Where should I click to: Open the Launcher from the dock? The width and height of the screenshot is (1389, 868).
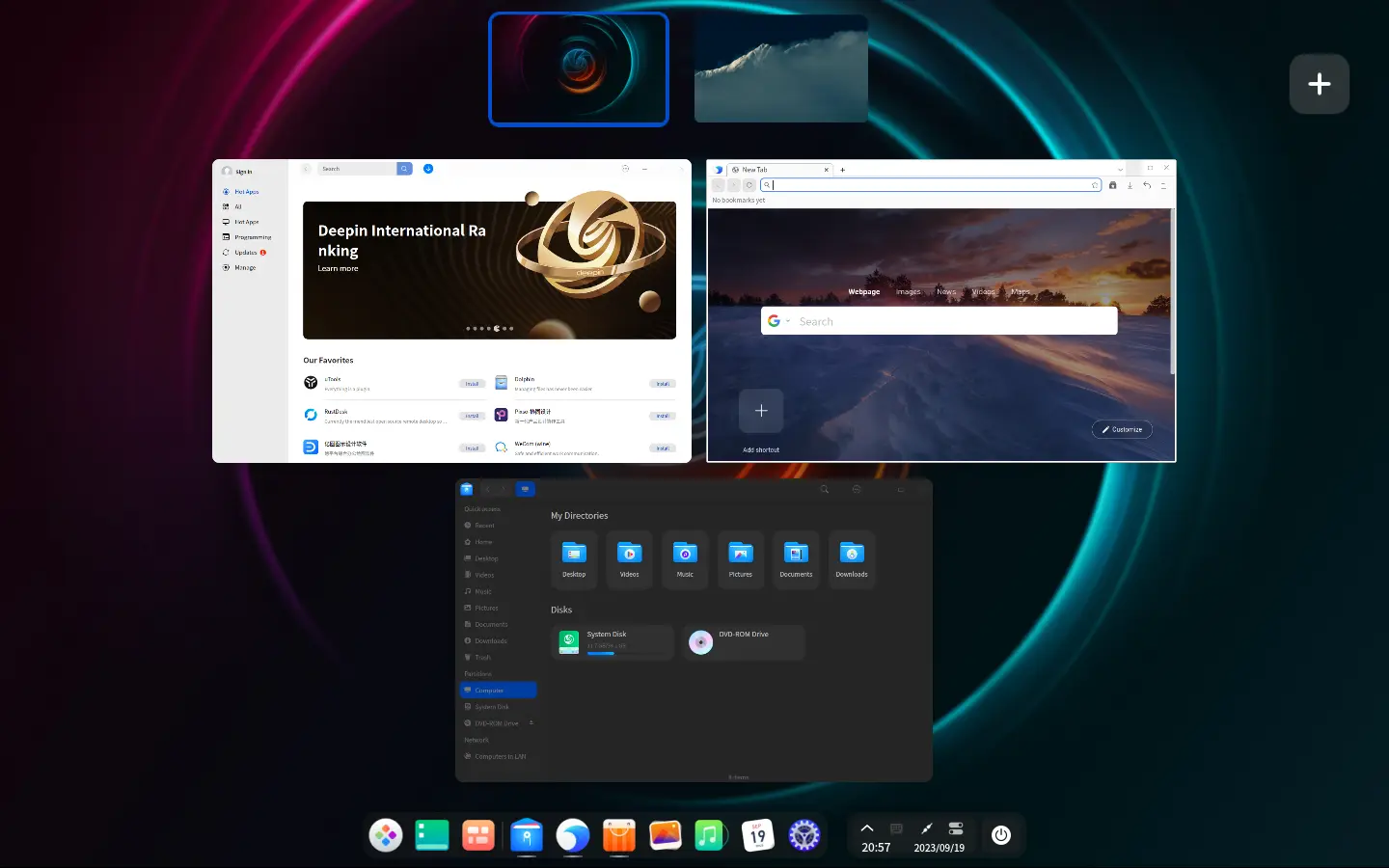tap(386, 835)
